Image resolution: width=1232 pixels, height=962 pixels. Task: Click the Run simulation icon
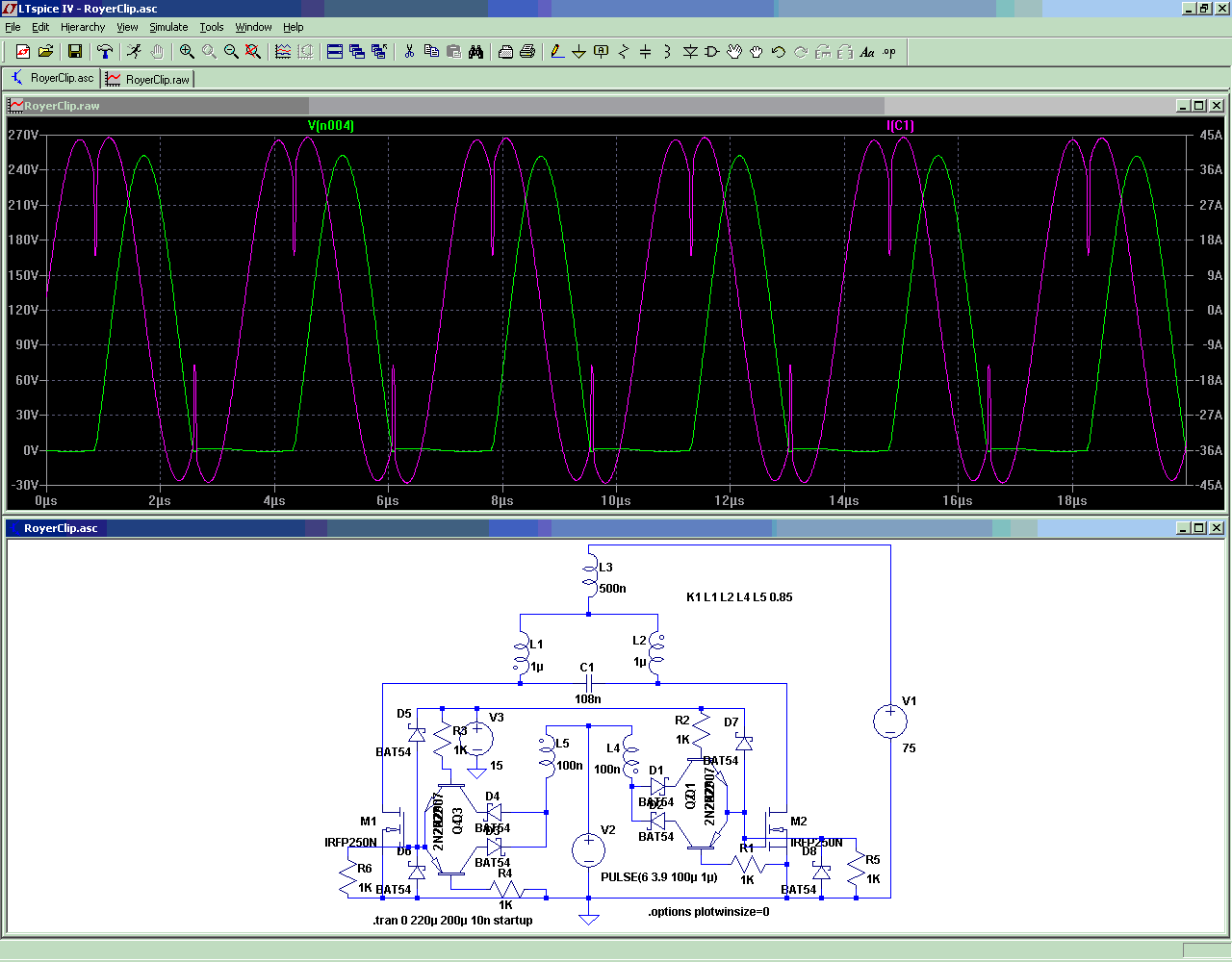(134, 52)
